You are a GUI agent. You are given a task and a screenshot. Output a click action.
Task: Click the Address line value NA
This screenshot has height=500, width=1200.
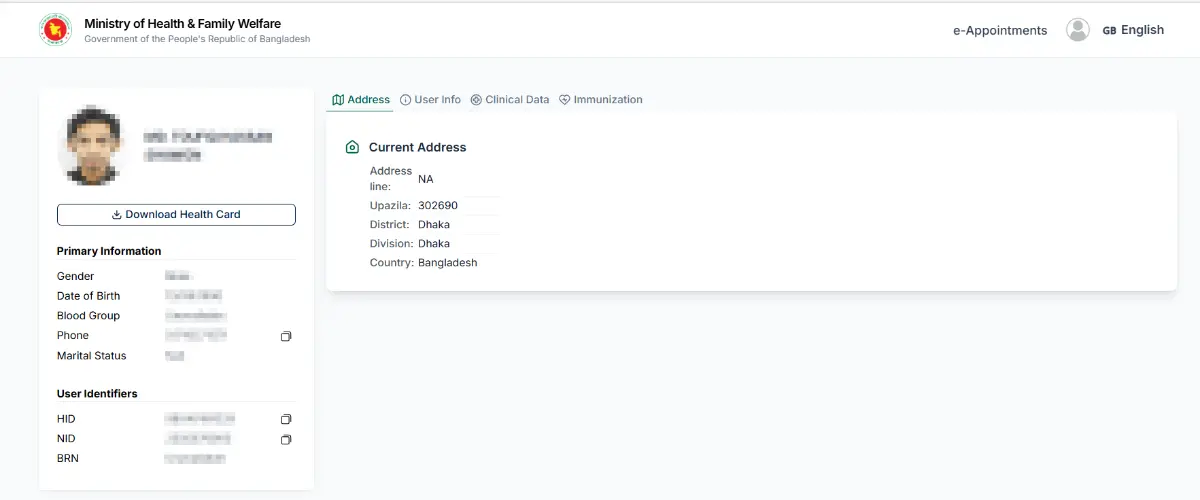pyautogui.click(x=426, y=179)
